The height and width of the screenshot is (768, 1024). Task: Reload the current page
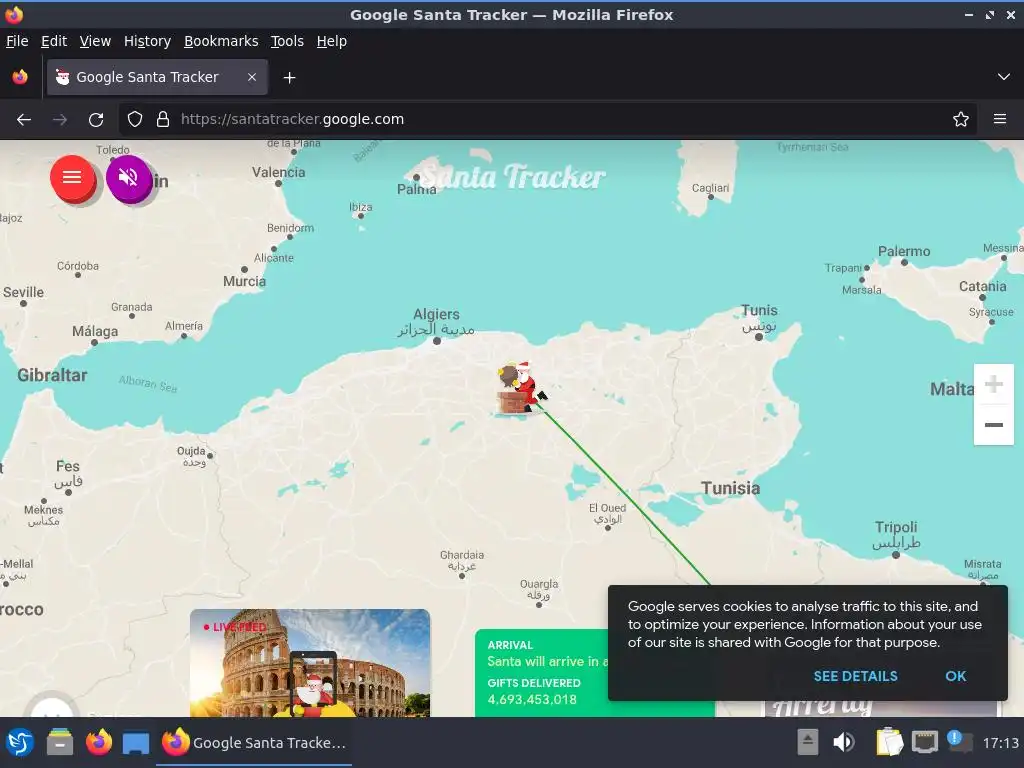pyautogui.click(x=96, y=120)
